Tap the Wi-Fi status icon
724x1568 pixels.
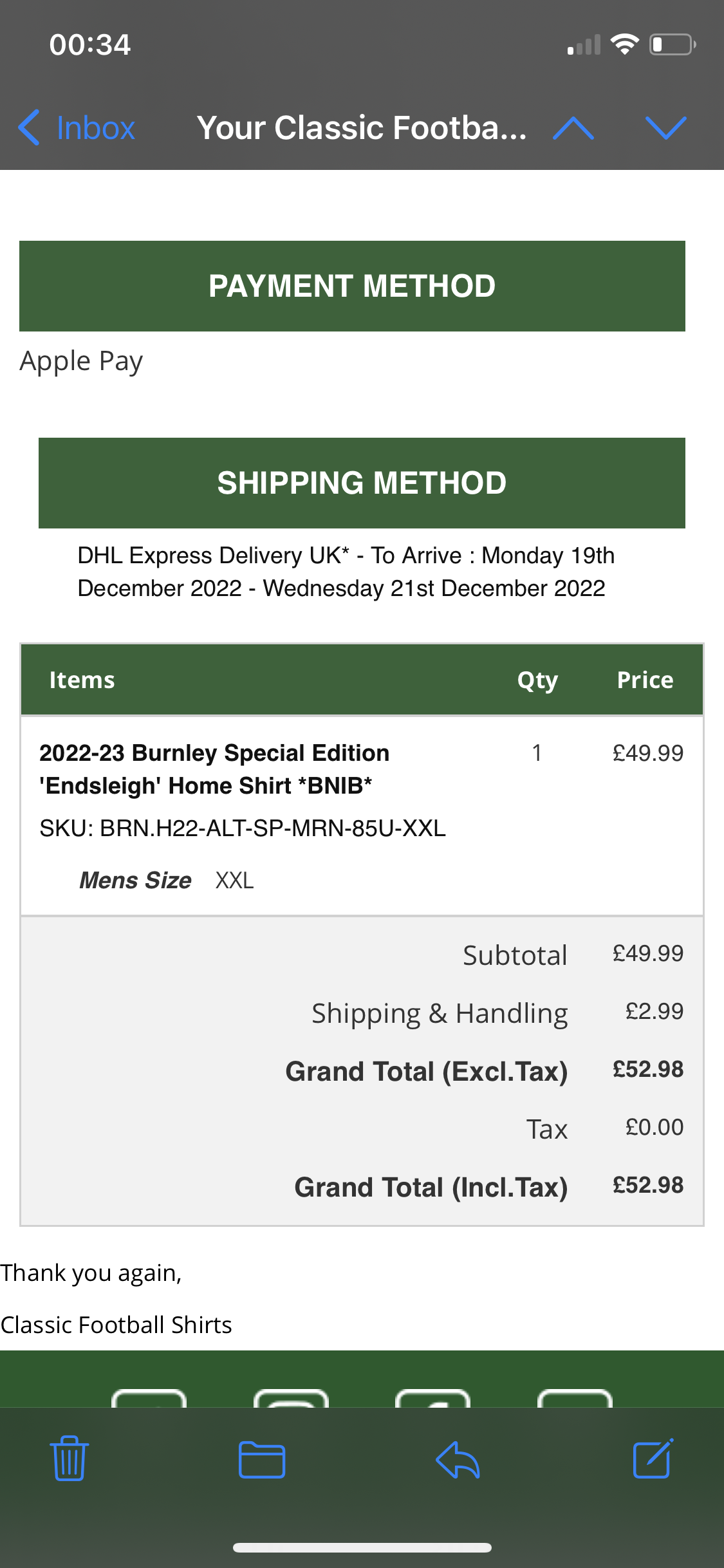tap(624, 44)
